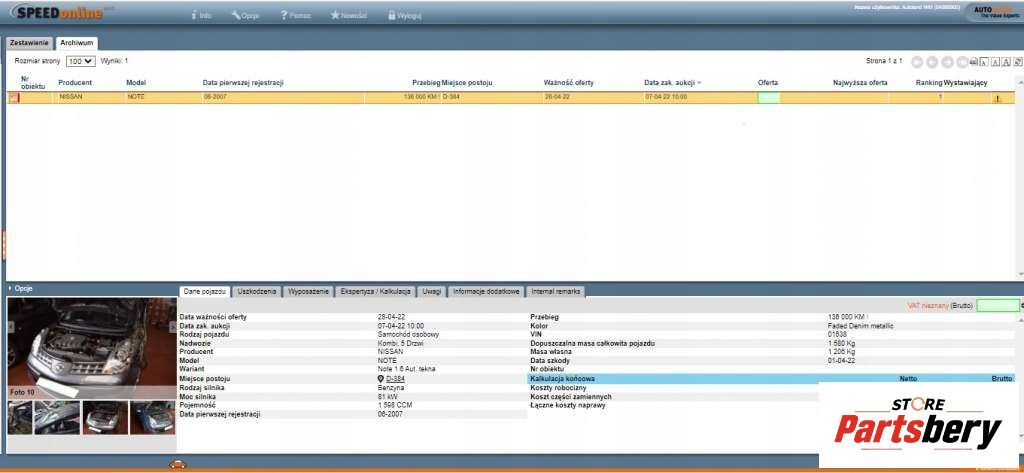
Task: Show previous photo arrow
Action: [x=11, y=326]
